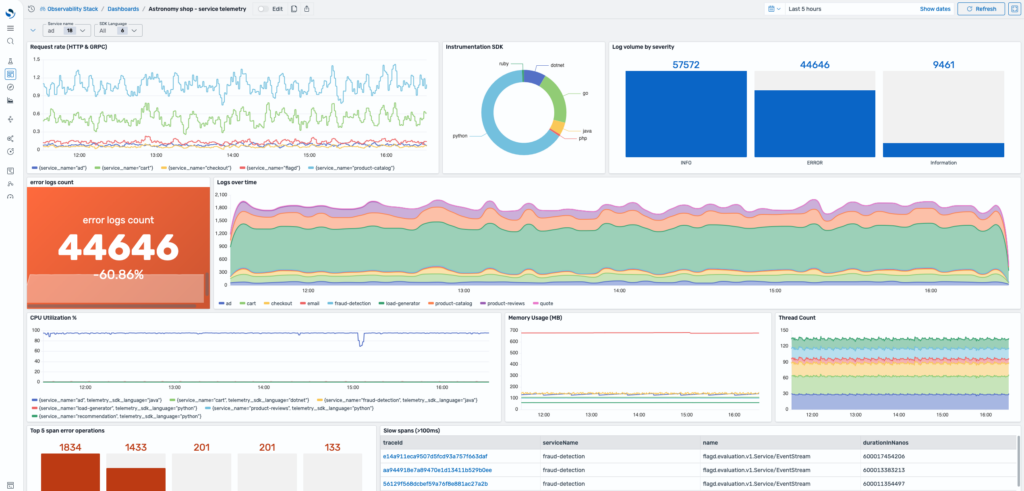
Task: Open the OpenSearch logo home icon
Action: (10, 12)
